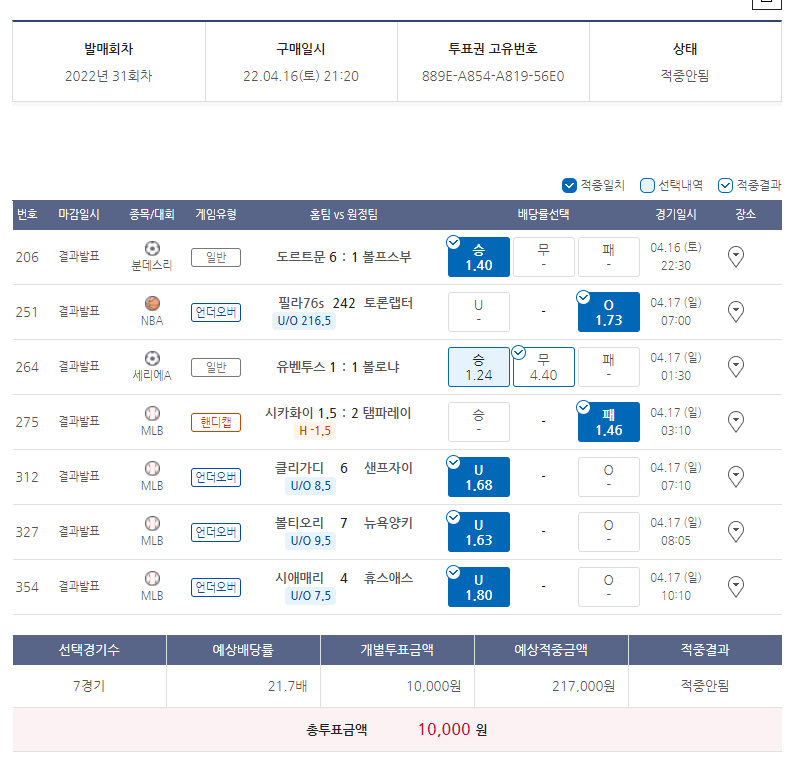This screenshot has width=792, height=770.
Task: Click the 2022년 31회차 round text
Action: [x=108, y=76]
